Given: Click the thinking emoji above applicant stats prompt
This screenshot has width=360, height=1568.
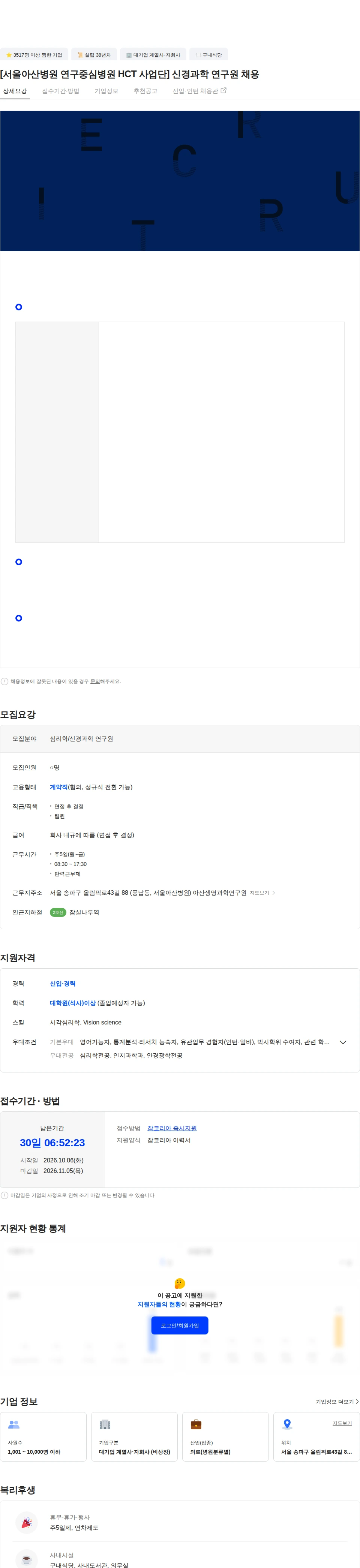Looking at the screenshot, I should (x=180, y=1283).
